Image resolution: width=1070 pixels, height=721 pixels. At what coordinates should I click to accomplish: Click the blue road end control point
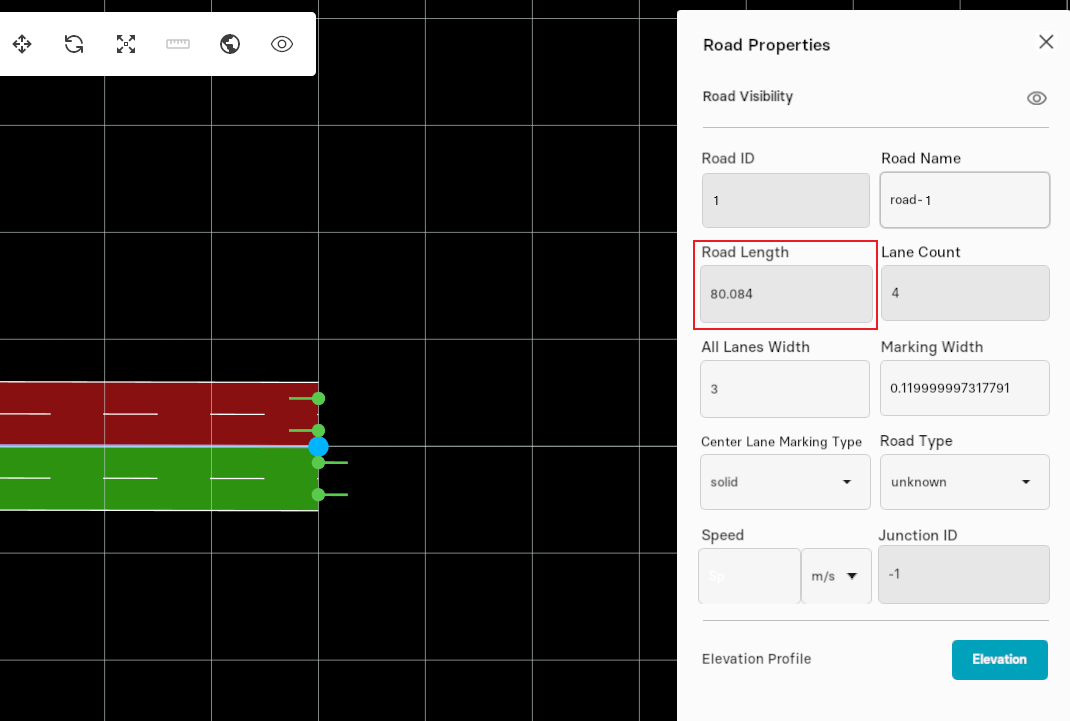[318, 446]
